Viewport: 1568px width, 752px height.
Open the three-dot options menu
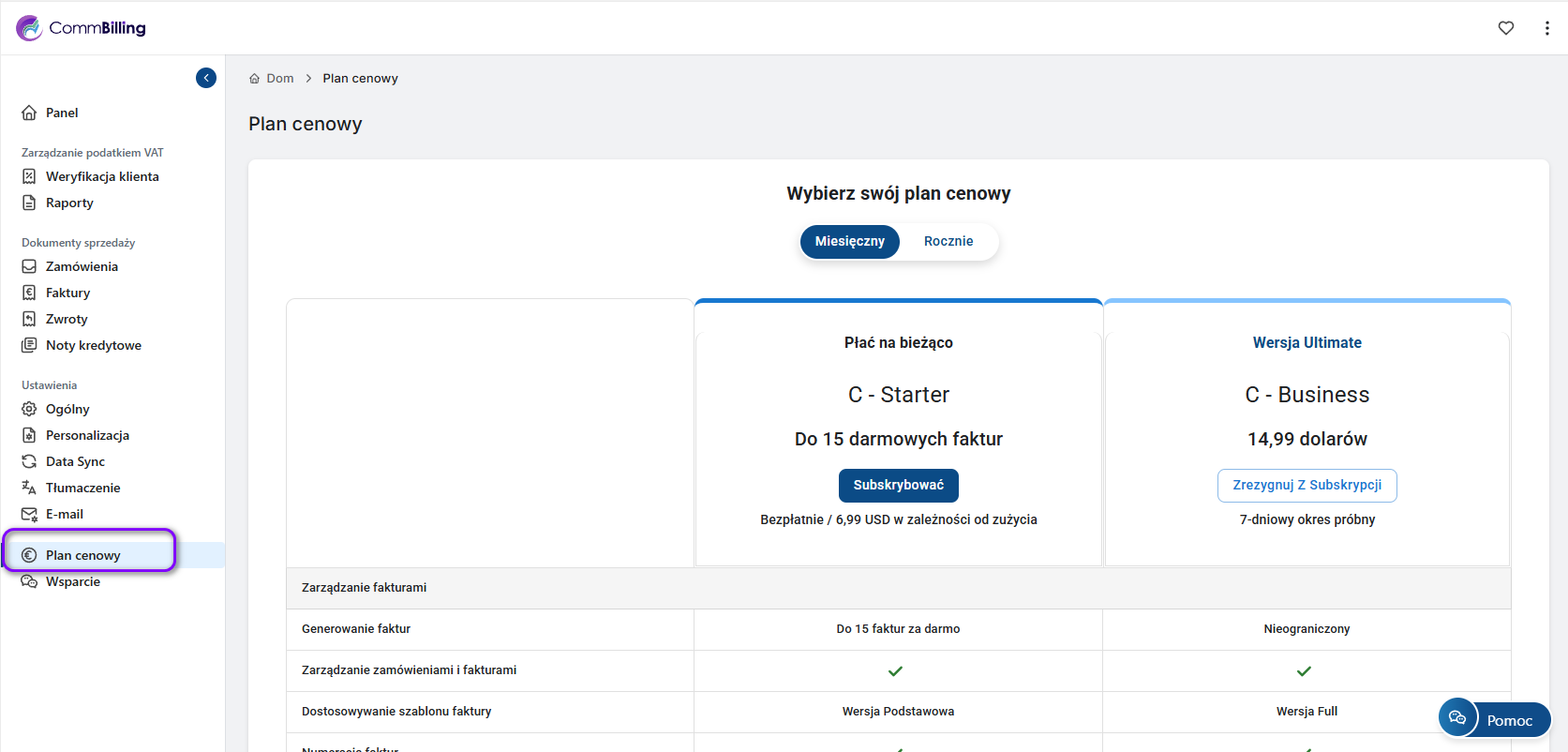click(1546, 28)
